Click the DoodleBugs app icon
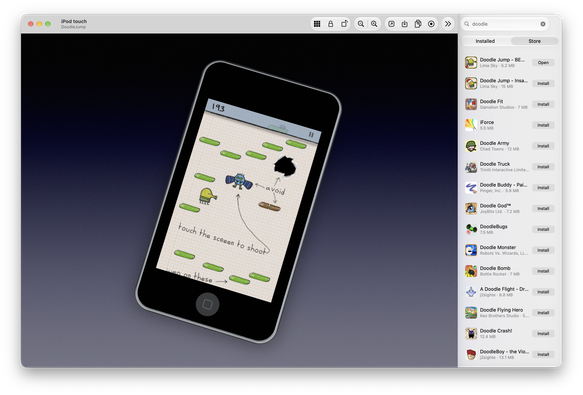583x395 pixels. pos(471,229)
